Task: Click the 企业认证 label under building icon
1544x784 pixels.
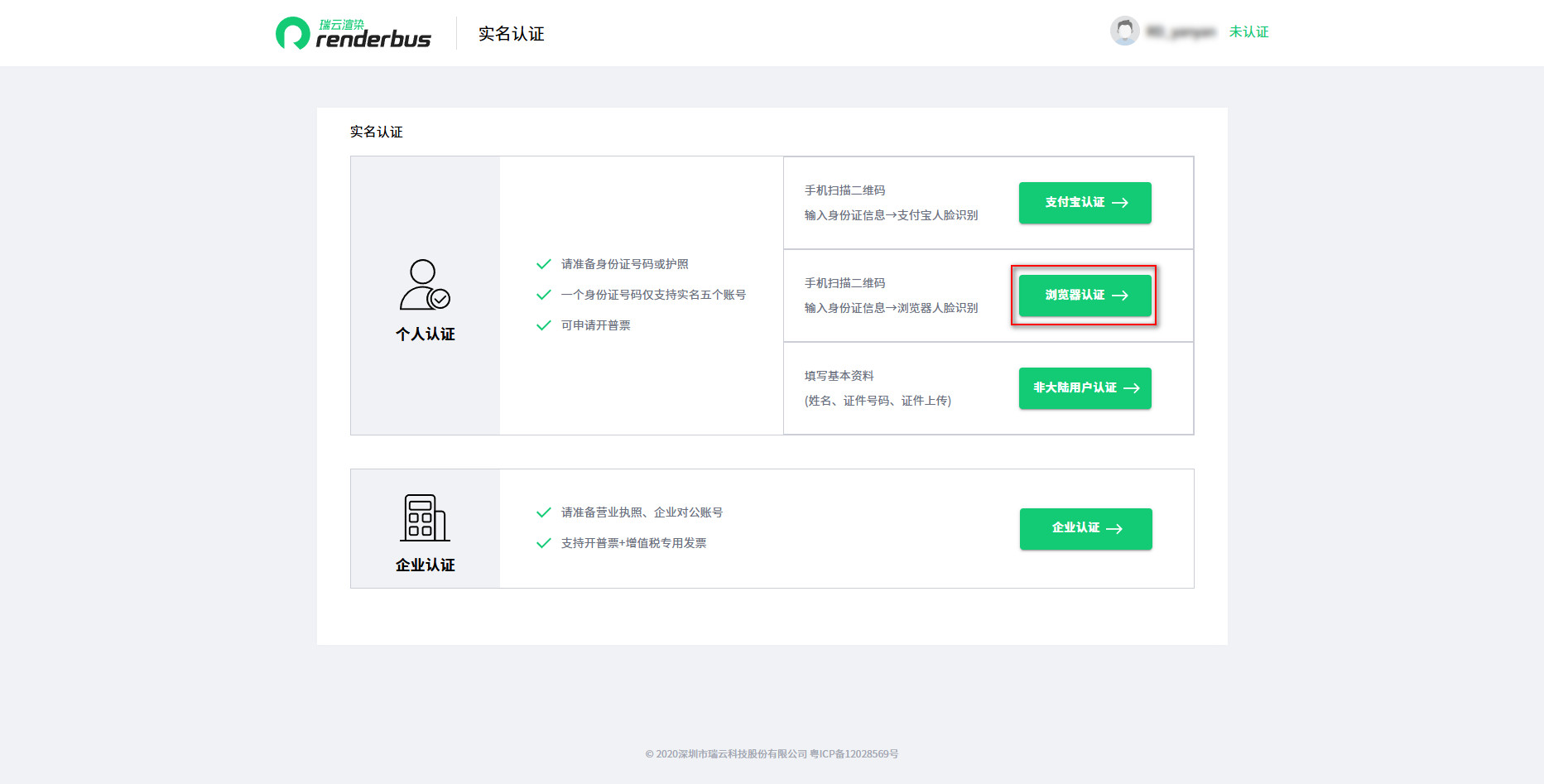Action: point(426,565)
